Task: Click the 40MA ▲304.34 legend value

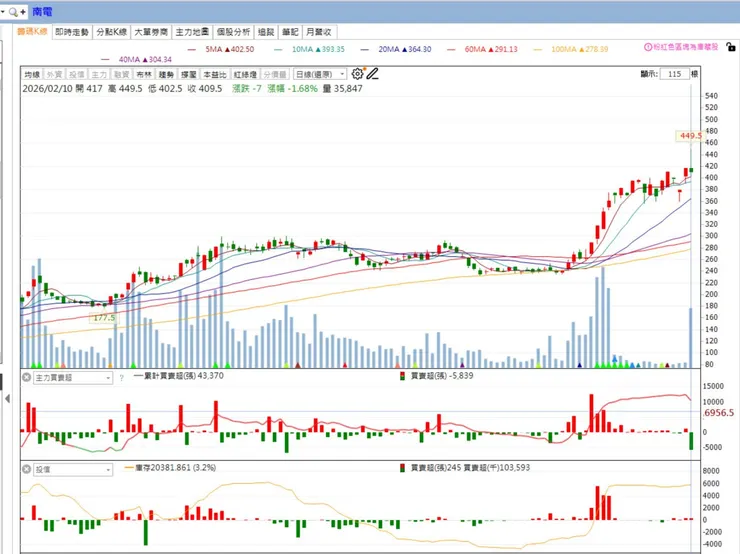Action: pos(145,59)
